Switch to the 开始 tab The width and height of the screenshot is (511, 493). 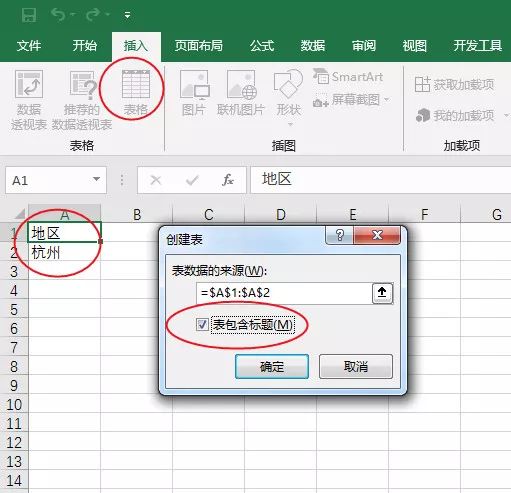pos(85,46)
